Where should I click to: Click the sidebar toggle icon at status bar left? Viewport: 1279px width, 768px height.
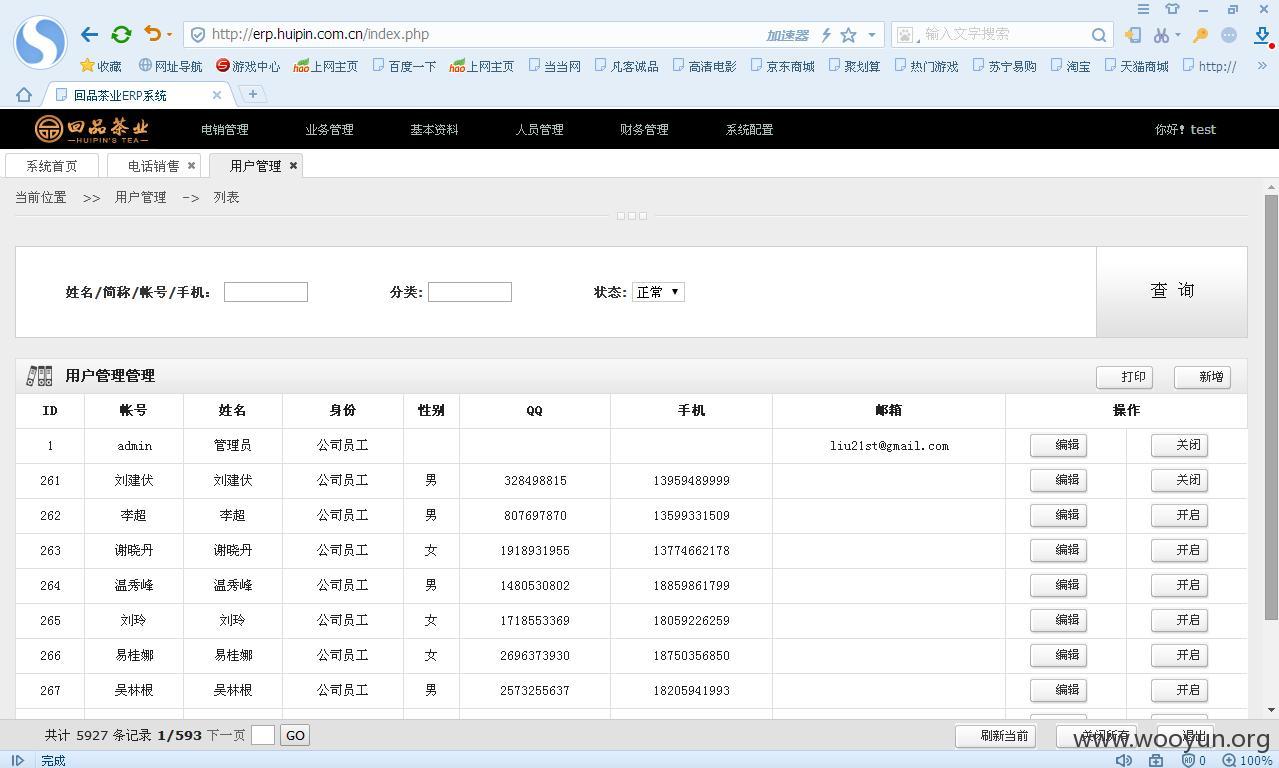click(x=17, y=760)
